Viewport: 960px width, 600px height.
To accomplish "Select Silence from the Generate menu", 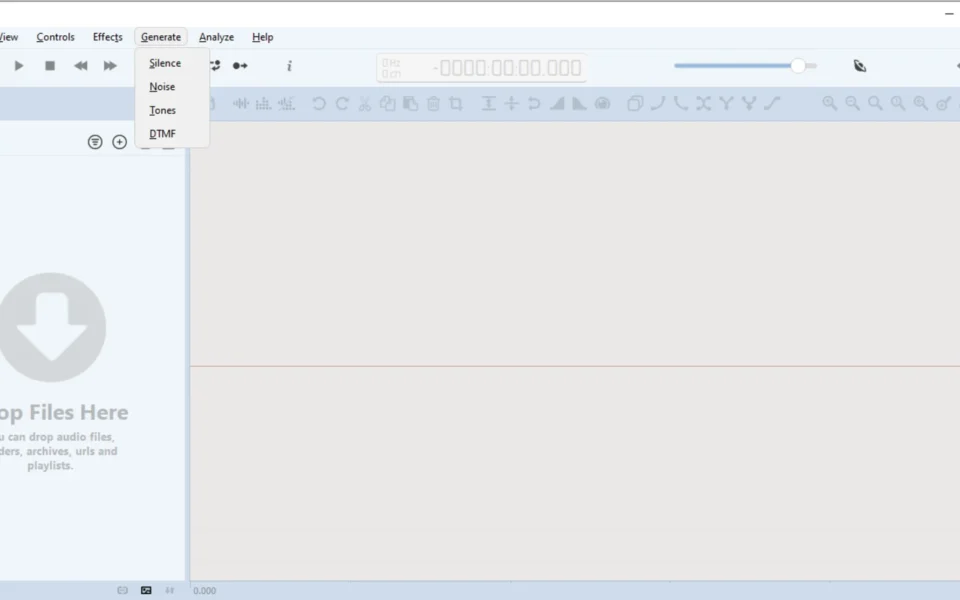I will [172, 63].
